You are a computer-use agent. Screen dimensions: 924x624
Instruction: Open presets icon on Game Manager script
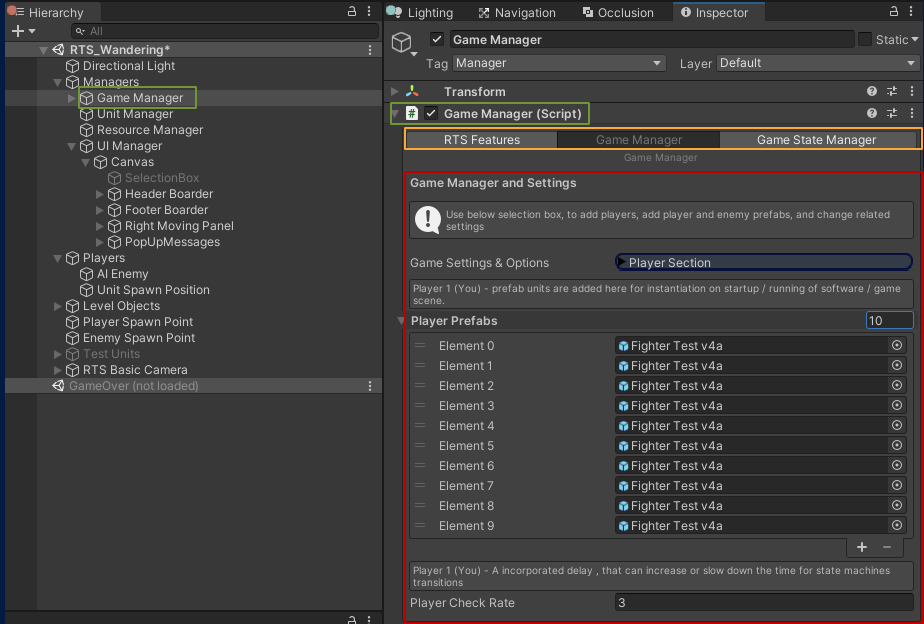[x=893, y=113]
